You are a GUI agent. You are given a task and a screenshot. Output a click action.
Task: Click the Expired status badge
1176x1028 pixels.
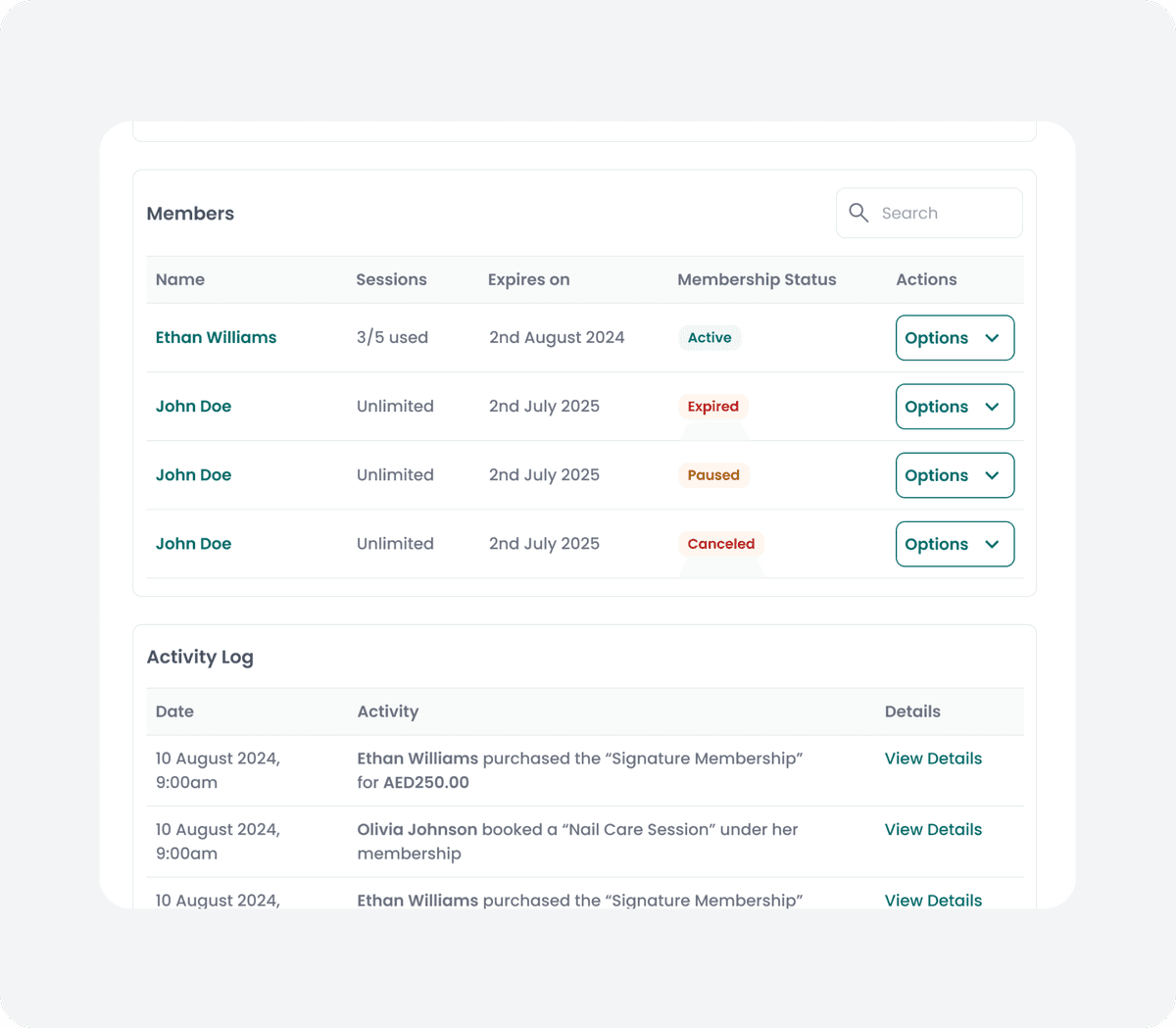[712, 406]
